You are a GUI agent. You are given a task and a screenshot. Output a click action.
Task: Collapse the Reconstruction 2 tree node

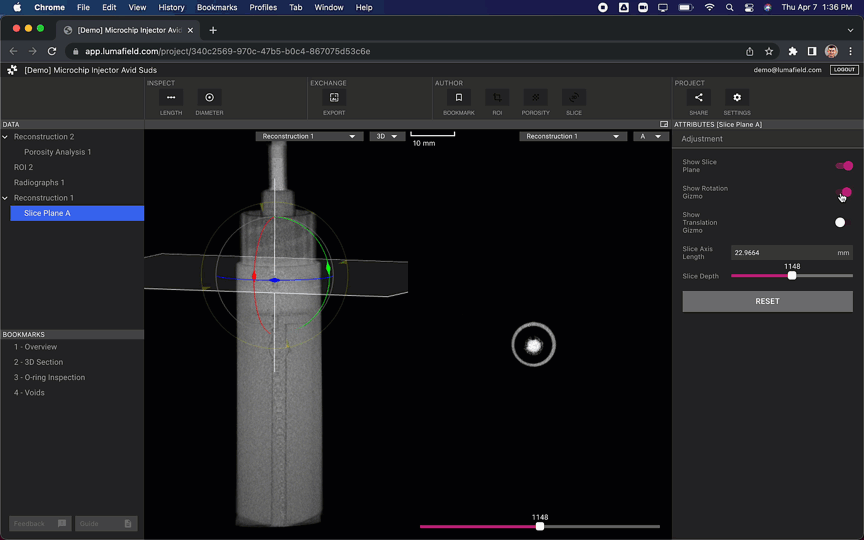(x=5, y=137)
